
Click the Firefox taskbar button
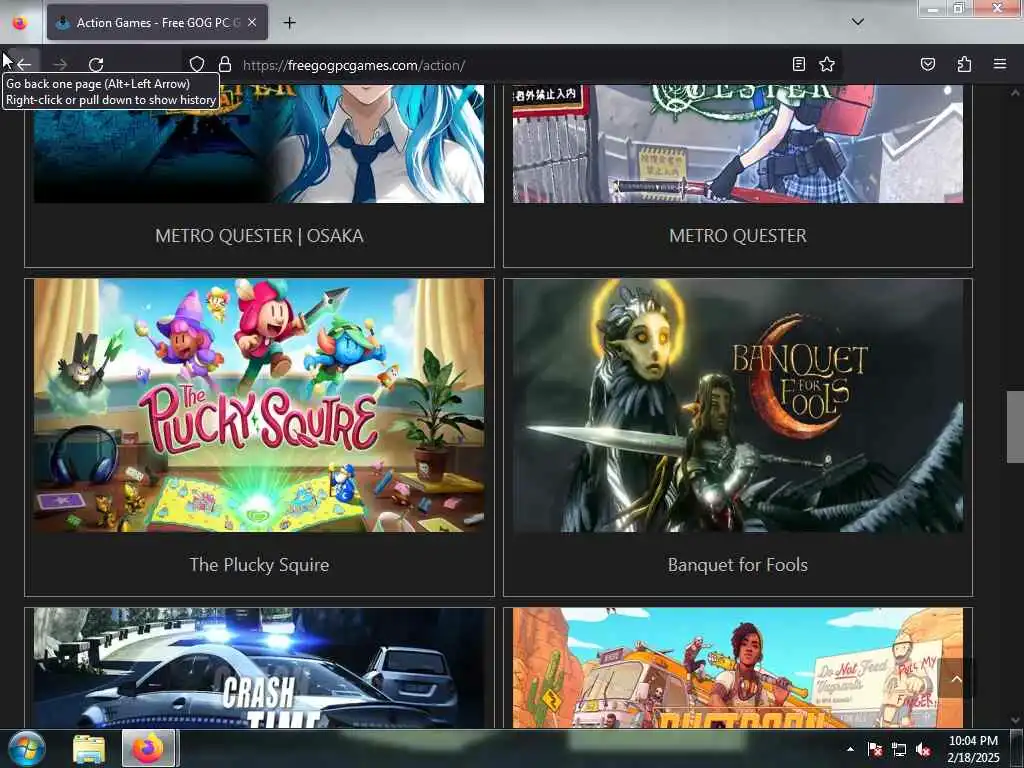coord(148,748)
